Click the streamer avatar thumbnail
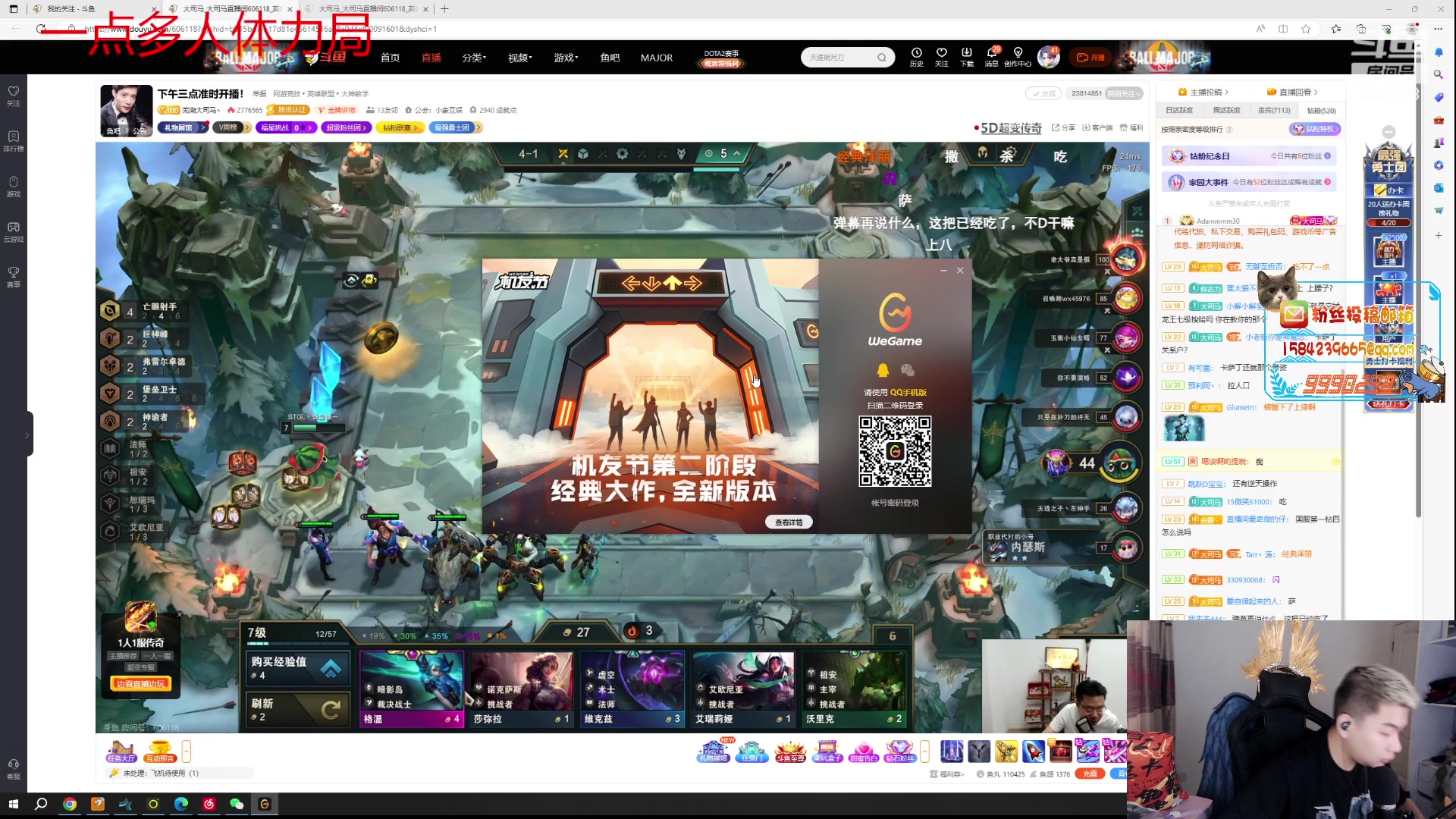1456x819 pixels. click(127, 111)
